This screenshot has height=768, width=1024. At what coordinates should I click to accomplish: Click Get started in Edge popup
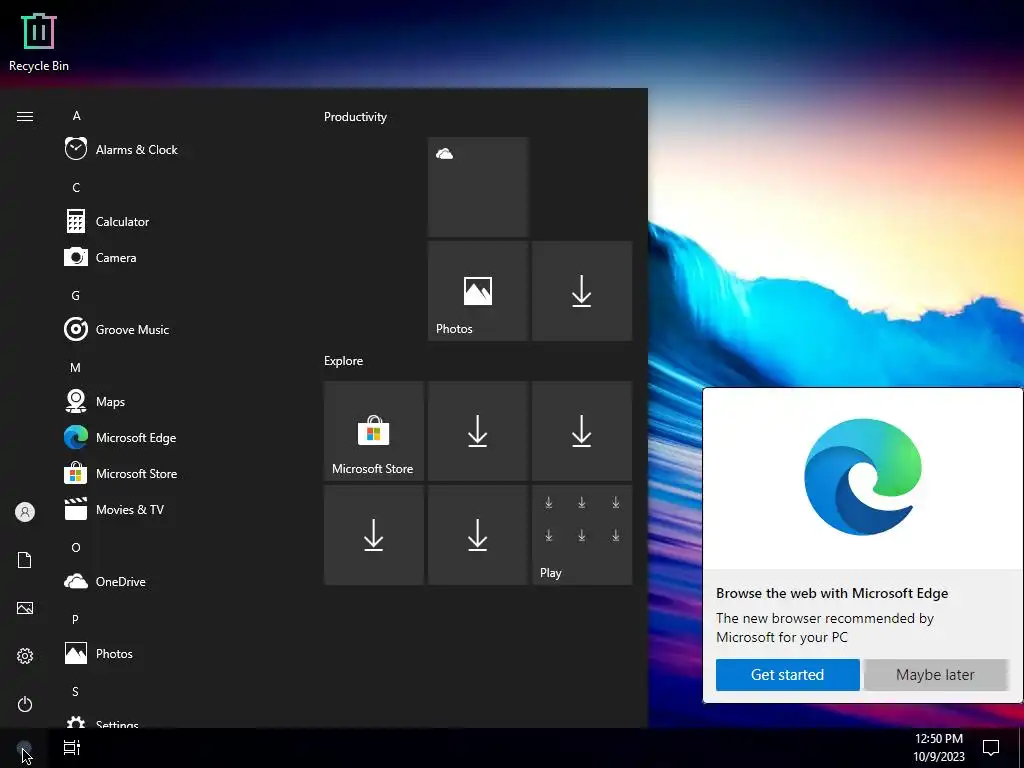coord(788,675)
